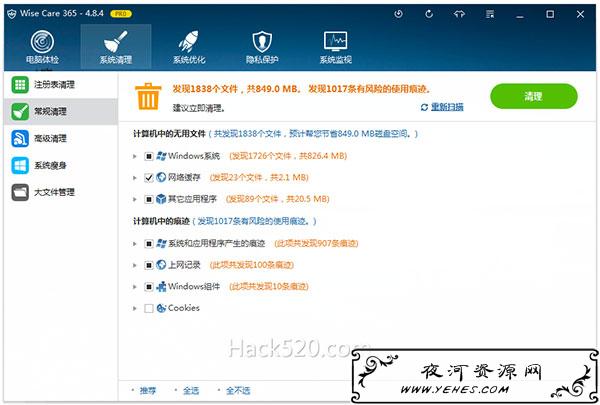Click the Wise Care 365 shield logo
This screenshot has width=600, height=405.
[12, 14]
